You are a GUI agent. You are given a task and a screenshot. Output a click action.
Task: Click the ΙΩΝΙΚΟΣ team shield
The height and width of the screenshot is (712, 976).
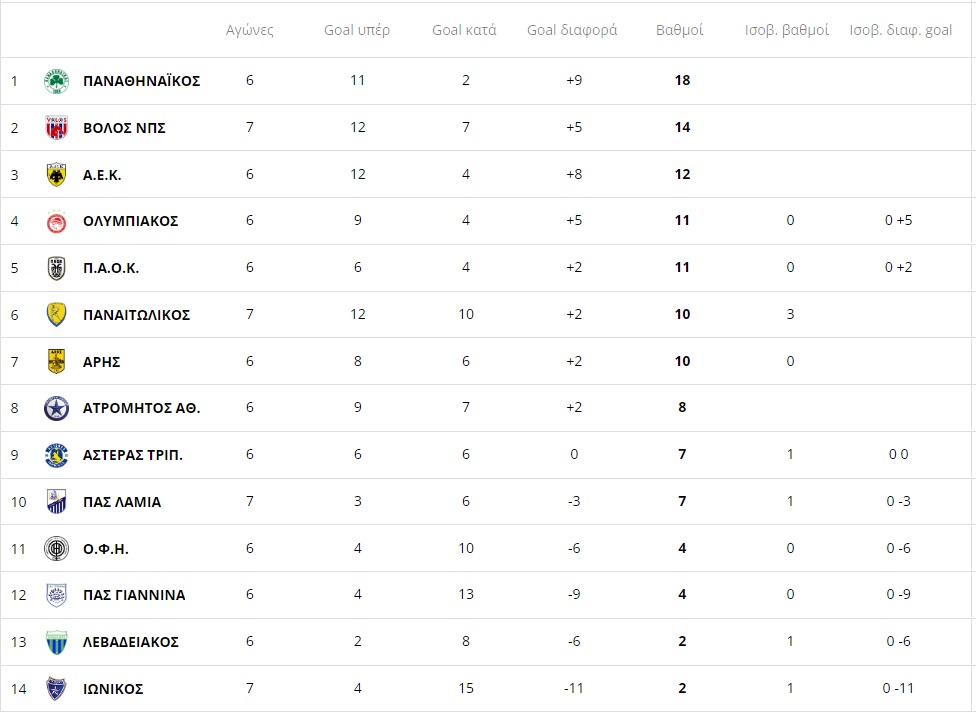point(57,688)
